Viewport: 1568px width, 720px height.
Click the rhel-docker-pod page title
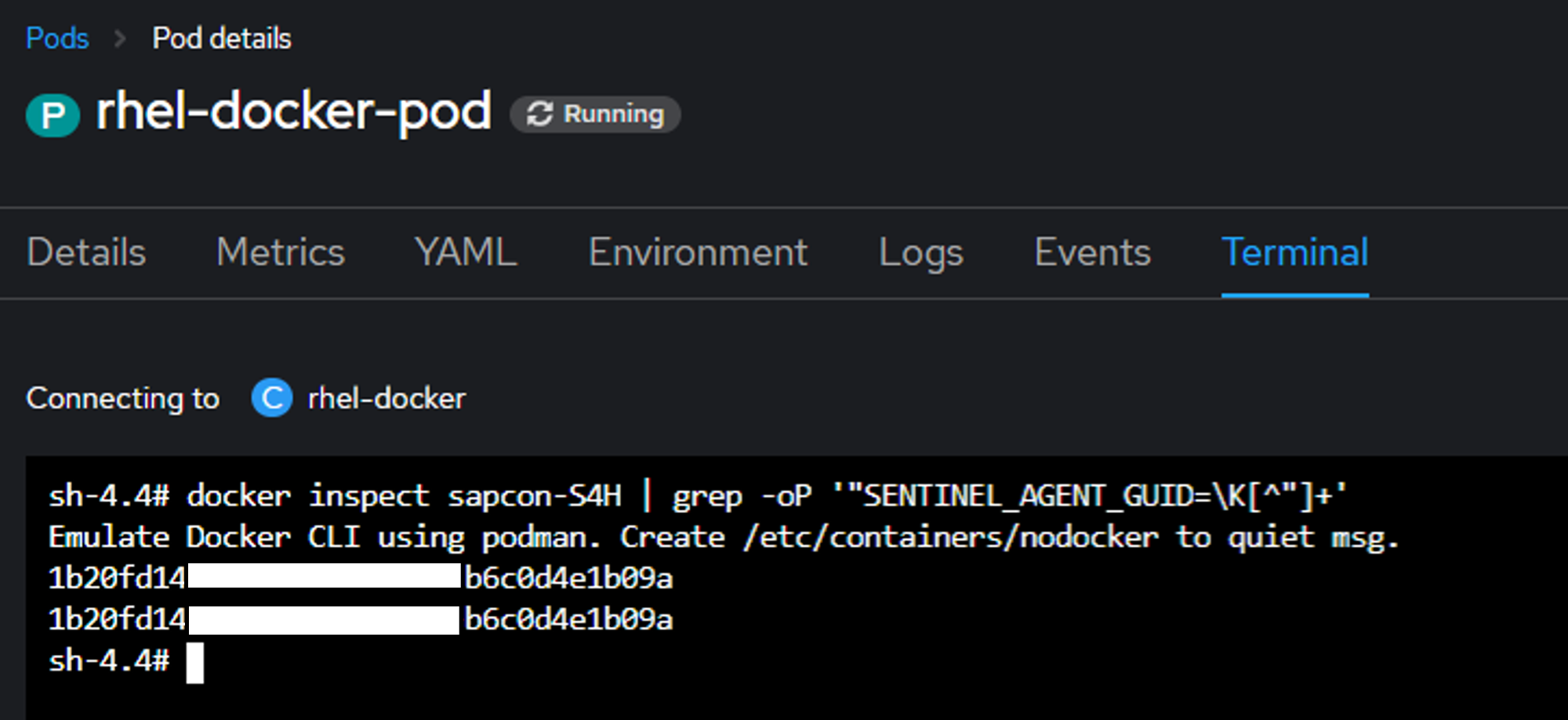point(293,111)
